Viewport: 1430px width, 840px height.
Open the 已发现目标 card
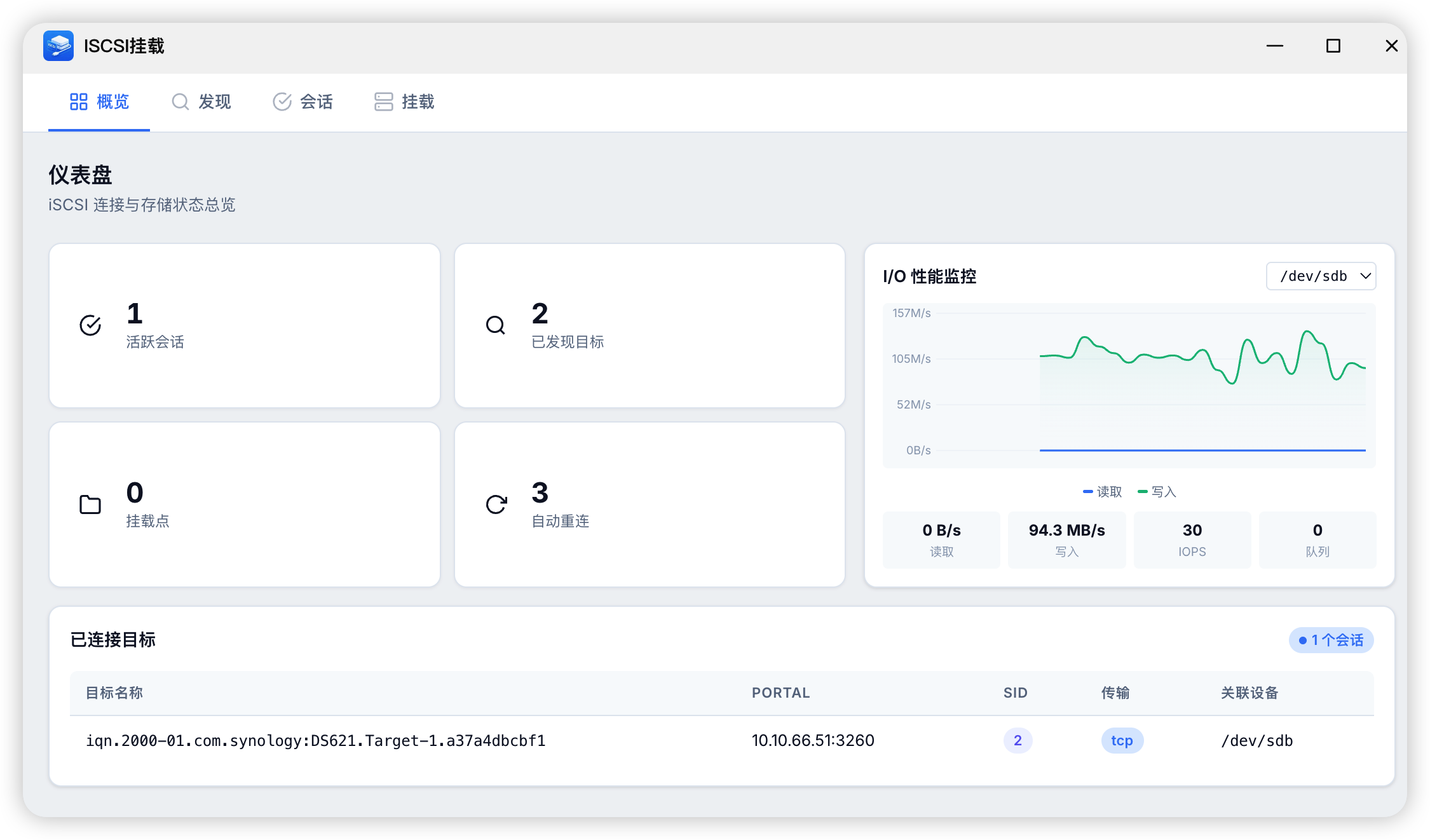point(650,325)
